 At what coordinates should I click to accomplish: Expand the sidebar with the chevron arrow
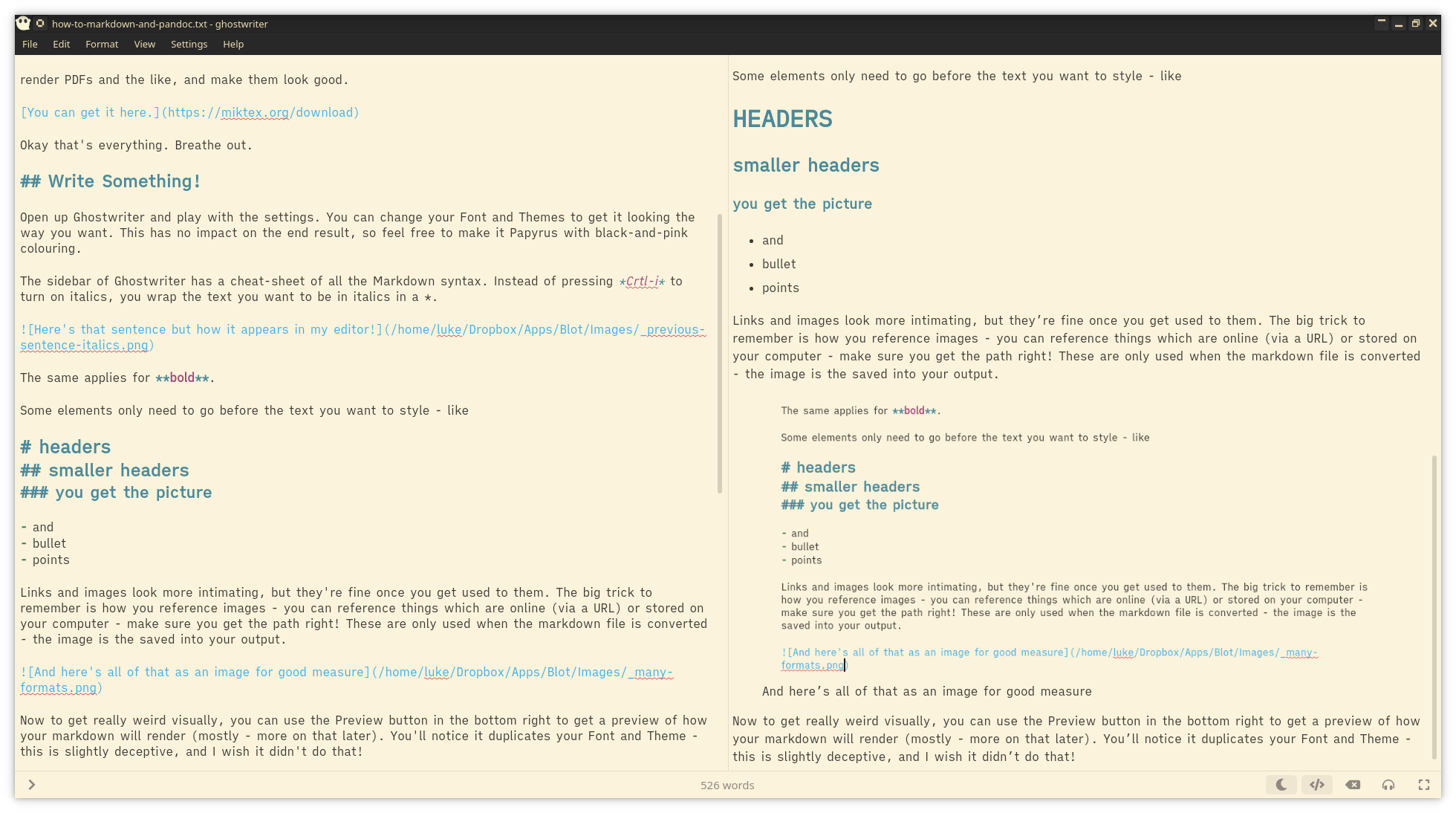pyautogui.click(x=32, y=785)
